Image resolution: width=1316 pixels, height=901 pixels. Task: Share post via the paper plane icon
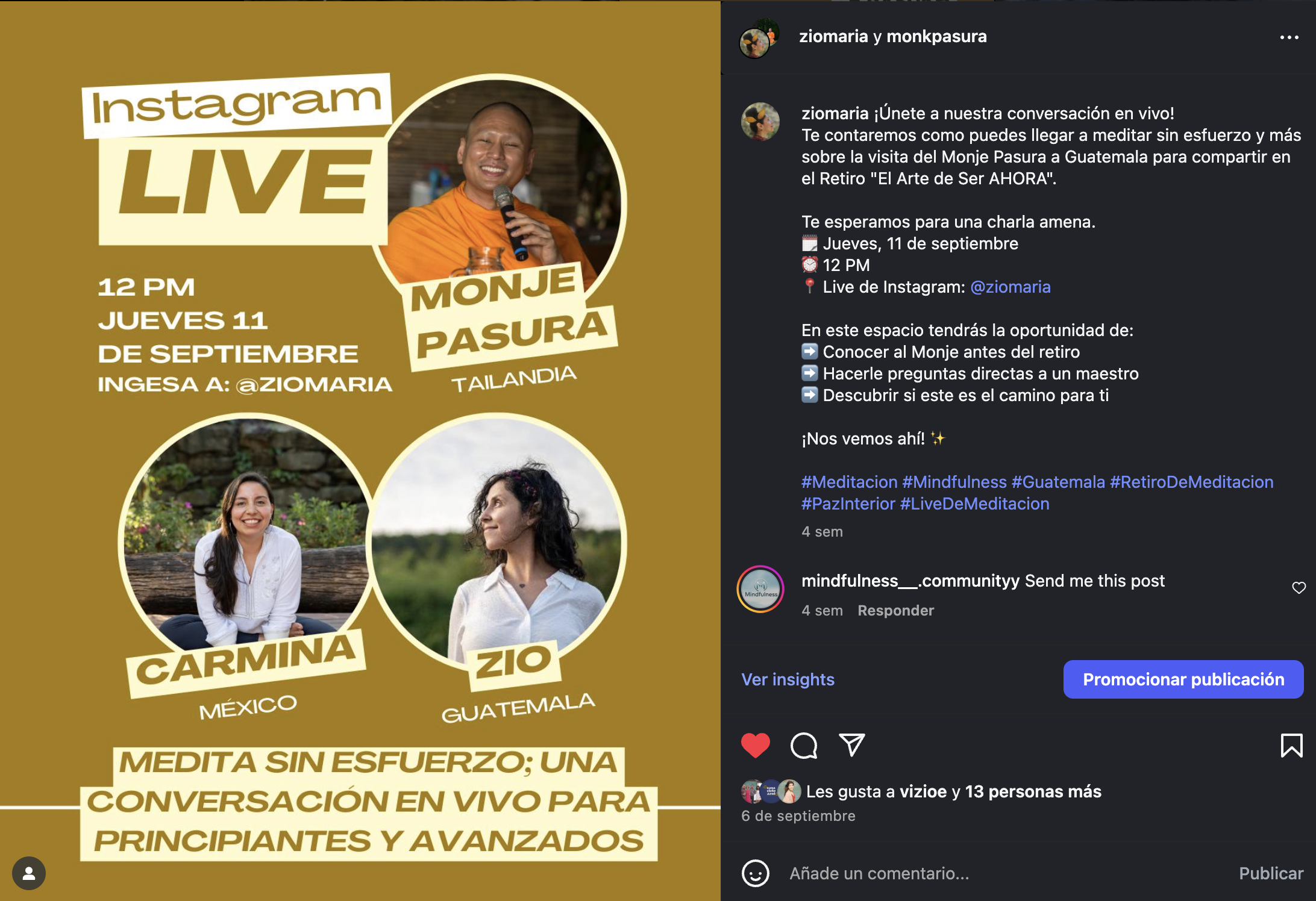(x=852, y=745)
